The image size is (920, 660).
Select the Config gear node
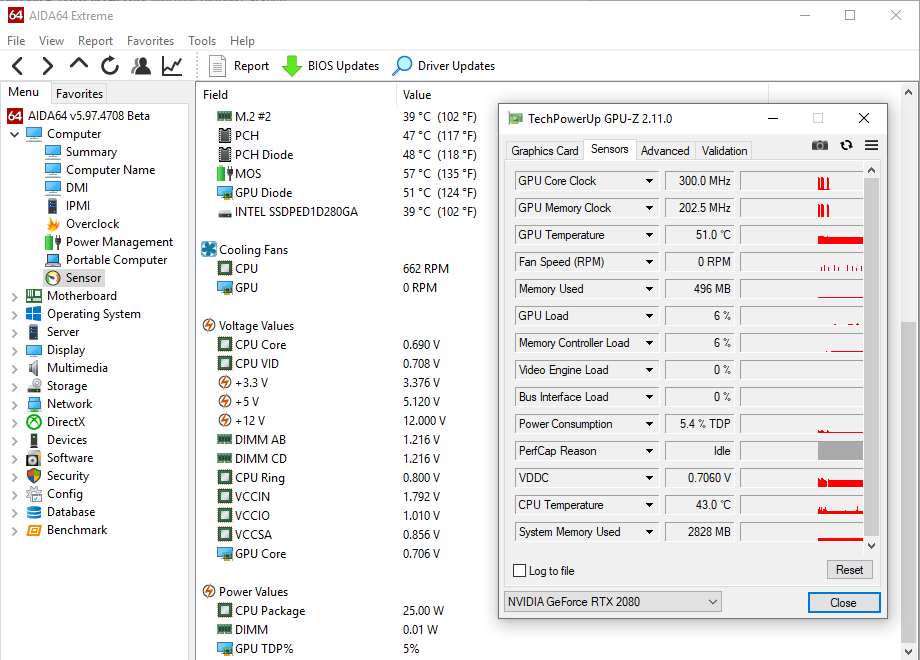pyautogui.click(x=55, y=494)
